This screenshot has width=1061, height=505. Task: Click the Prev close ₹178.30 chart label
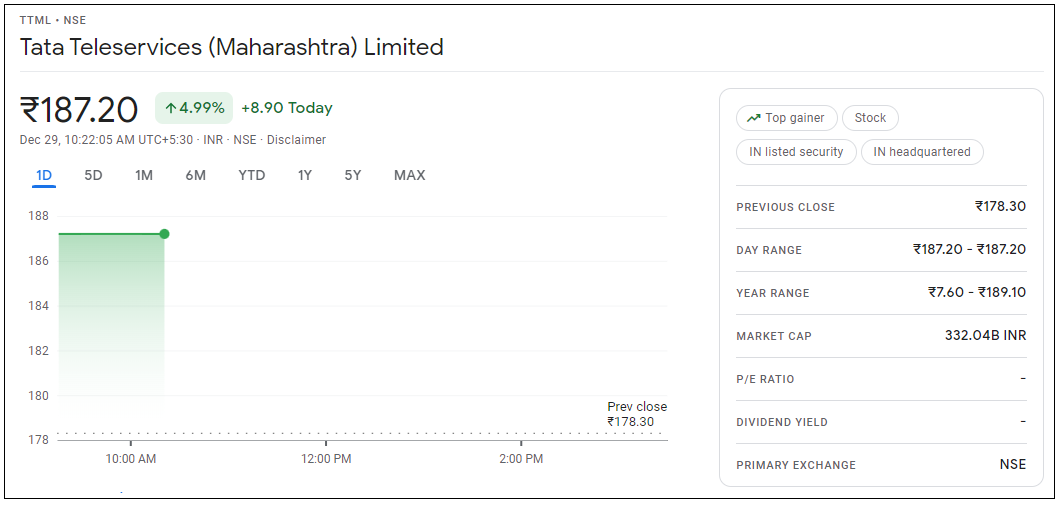click(x=637, y=414)
